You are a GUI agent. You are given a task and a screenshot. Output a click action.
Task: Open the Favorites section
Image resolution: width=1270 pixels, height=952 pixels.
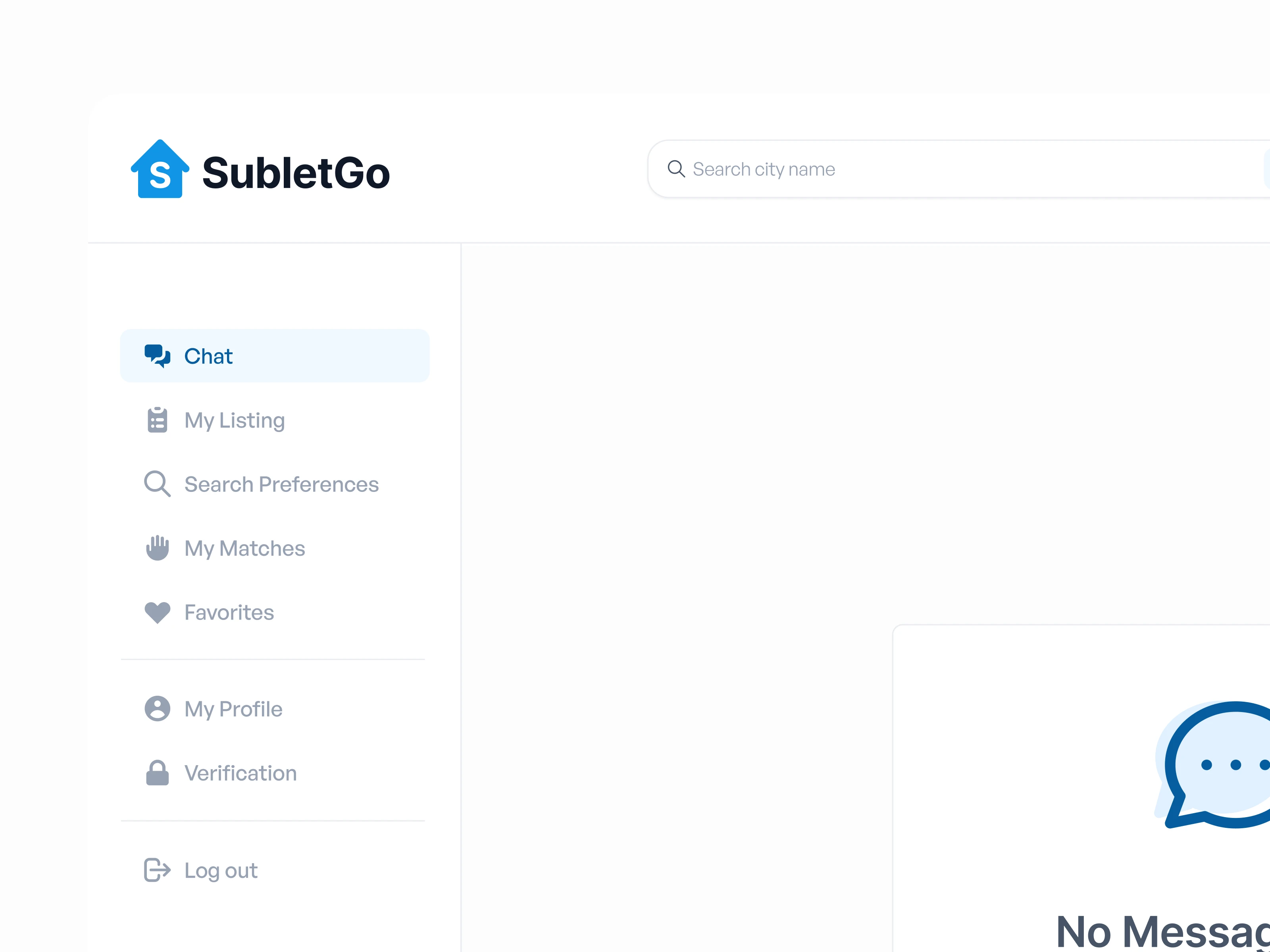(229, 613)
